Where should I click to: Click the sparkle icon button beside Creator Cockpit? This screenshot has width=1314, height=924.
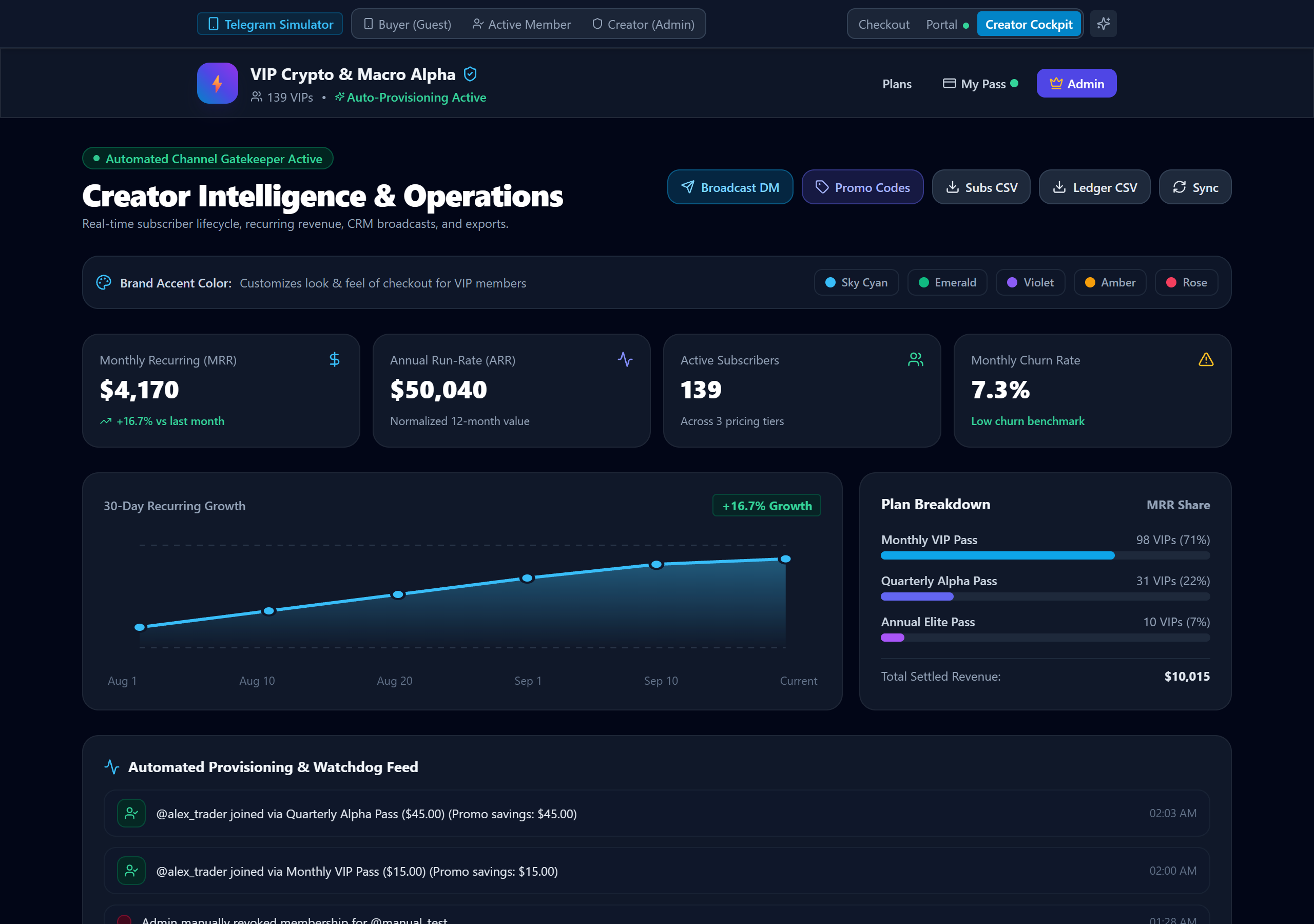(x=1103, y=24)
